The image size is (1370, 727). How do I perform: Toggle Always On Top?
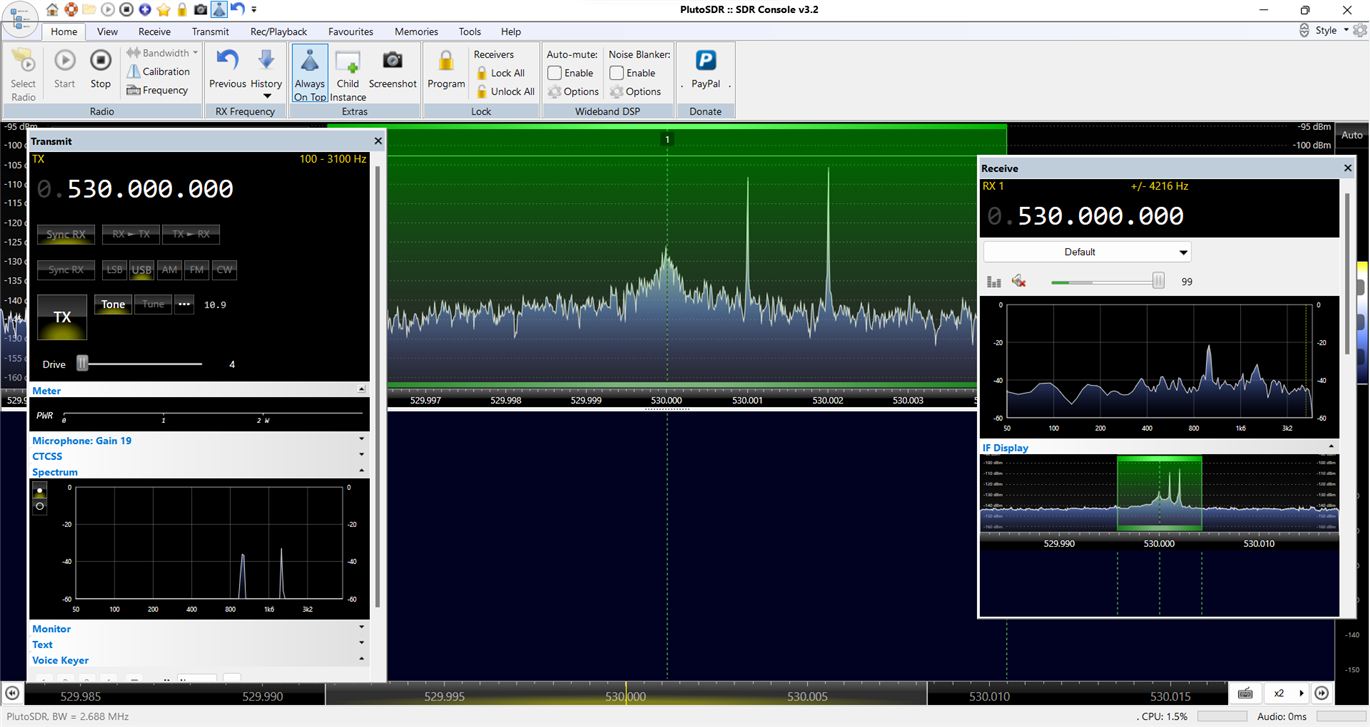[x=310, y=74]
